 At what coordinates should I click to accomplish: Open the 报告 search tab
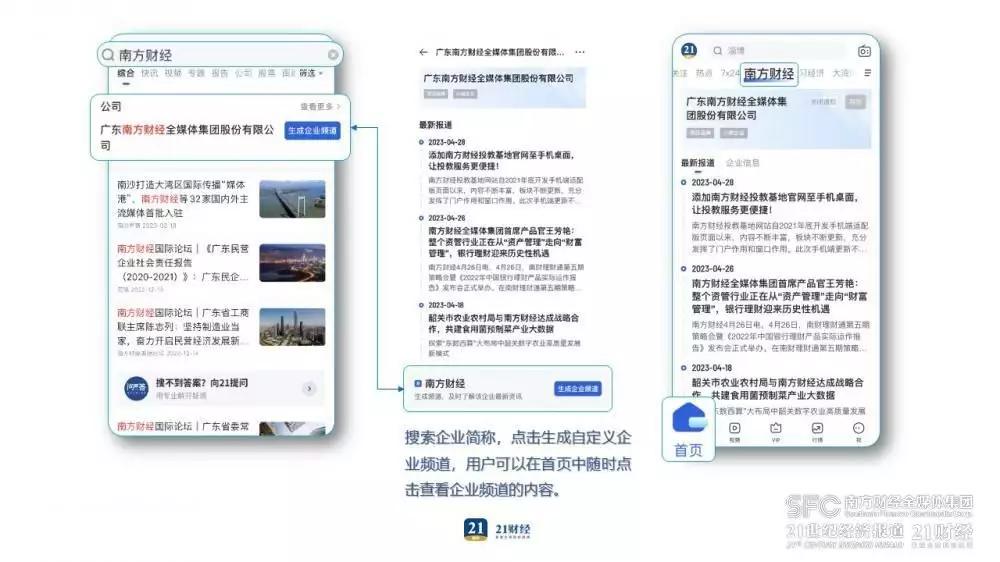pyautogui.click(x=220, y=73)
